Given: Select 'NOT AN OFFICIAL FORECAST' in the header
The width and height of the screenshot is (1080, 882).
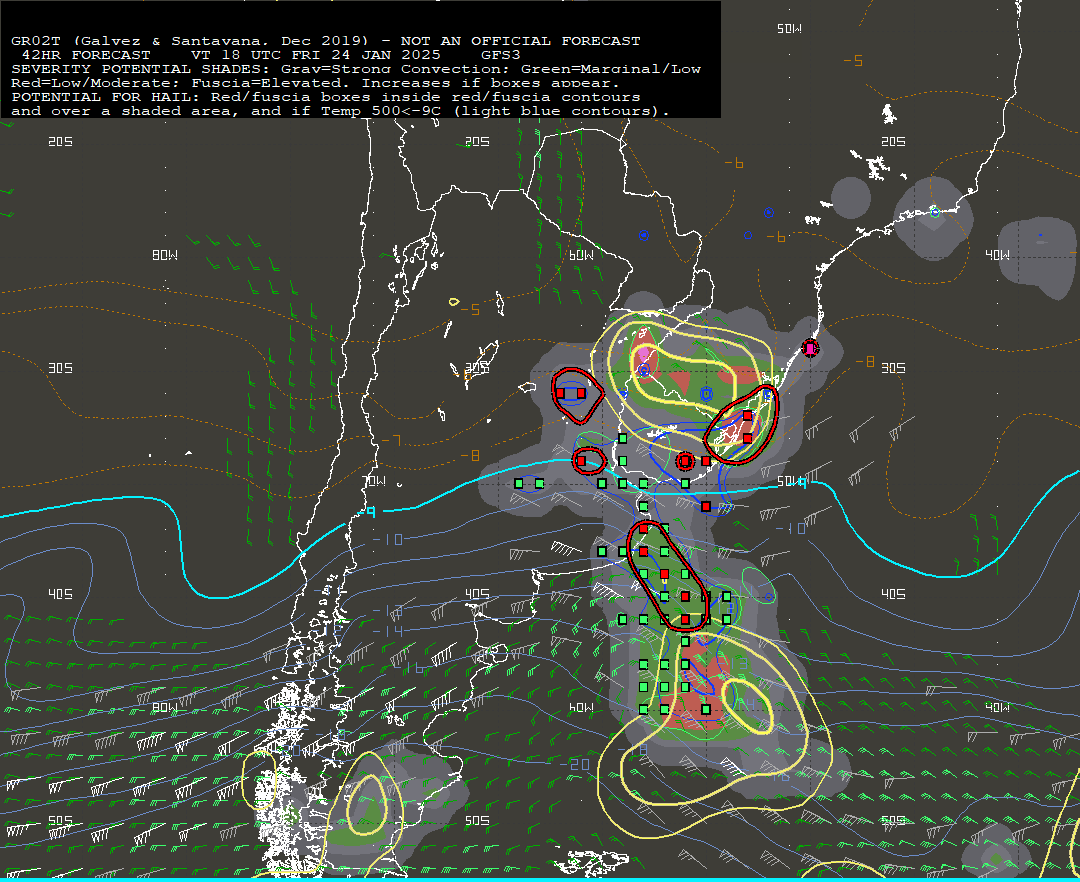Looking at the screenshot, I should click(521, 41).
